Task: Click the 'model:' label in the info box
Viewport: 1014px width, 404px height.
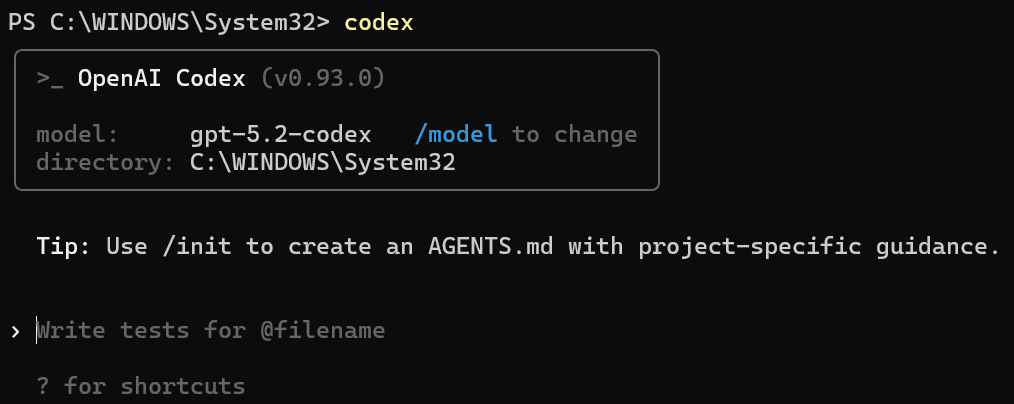Action: click(77, 135)
